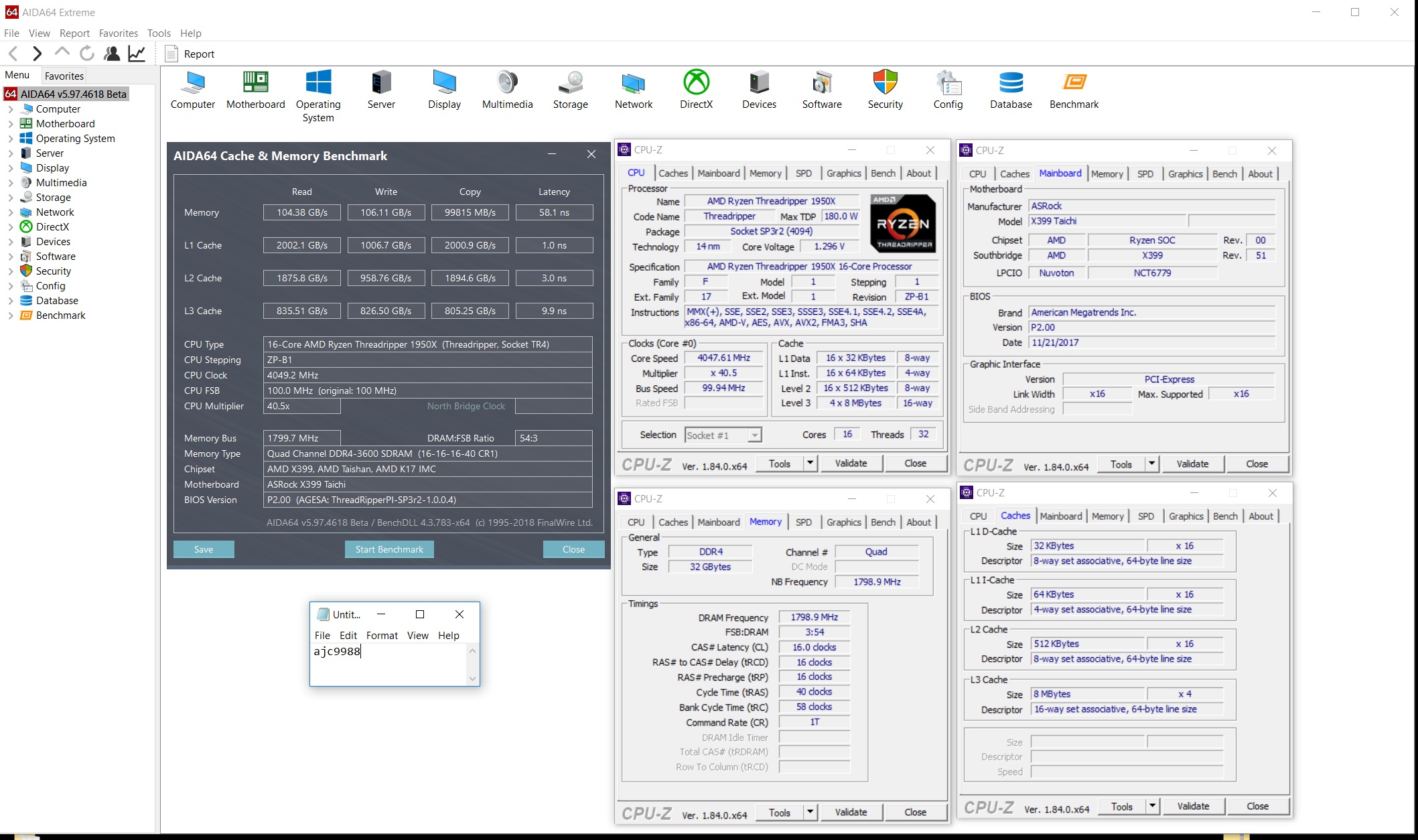This screenshot has width=1418, height=840.
Task: Click the Forward navigation arrow in toolbar
Action: (38, 54)
